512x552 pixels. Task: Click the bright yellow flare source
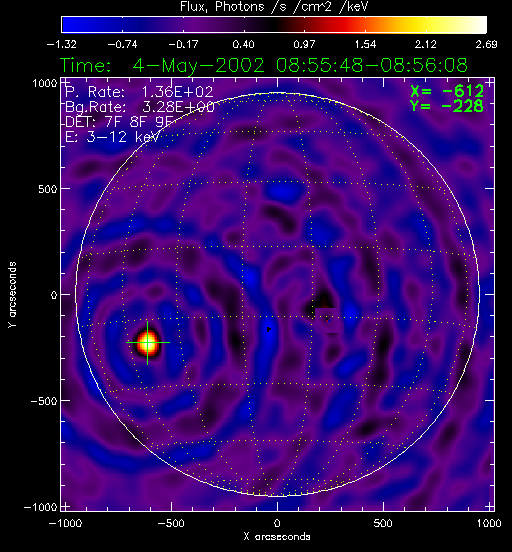(148, 343)
